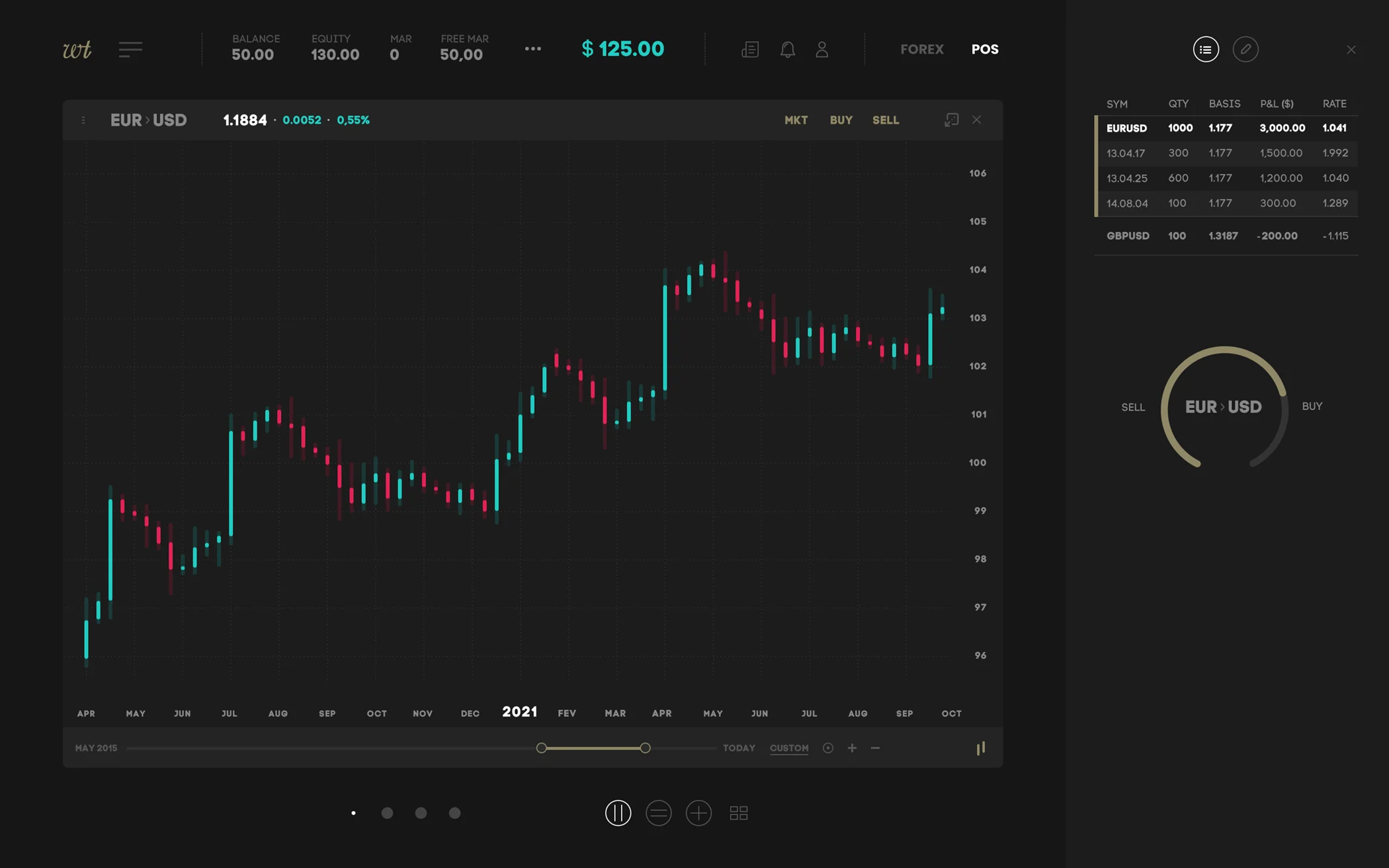This screenshot has height=868, width=1389.
Task: Select the fourth page dot
Action: [x=454, y=813]
